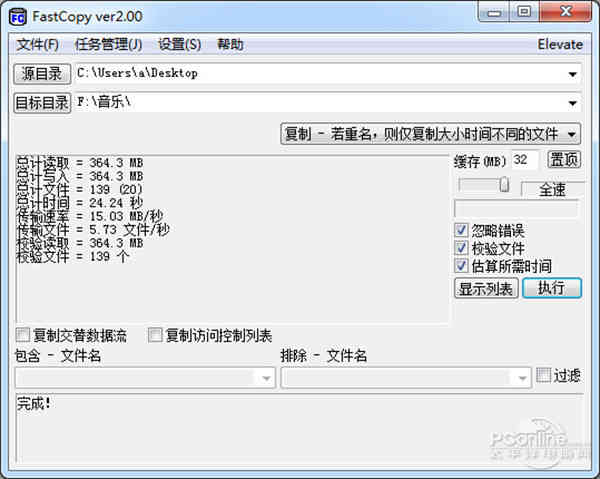Click the 完成! status message
The image size is (600, 479).
(x=34, y=404)
